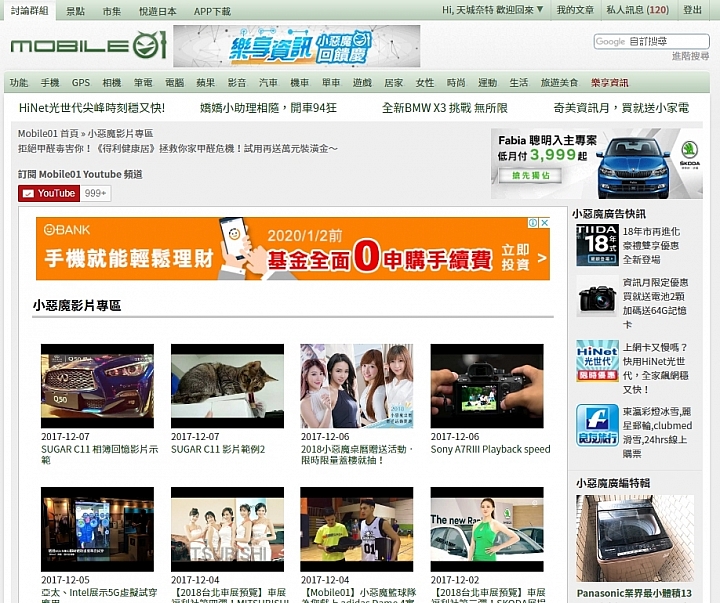Open the 時尚 category menu

pyautogui.click(x=456, y=83)
